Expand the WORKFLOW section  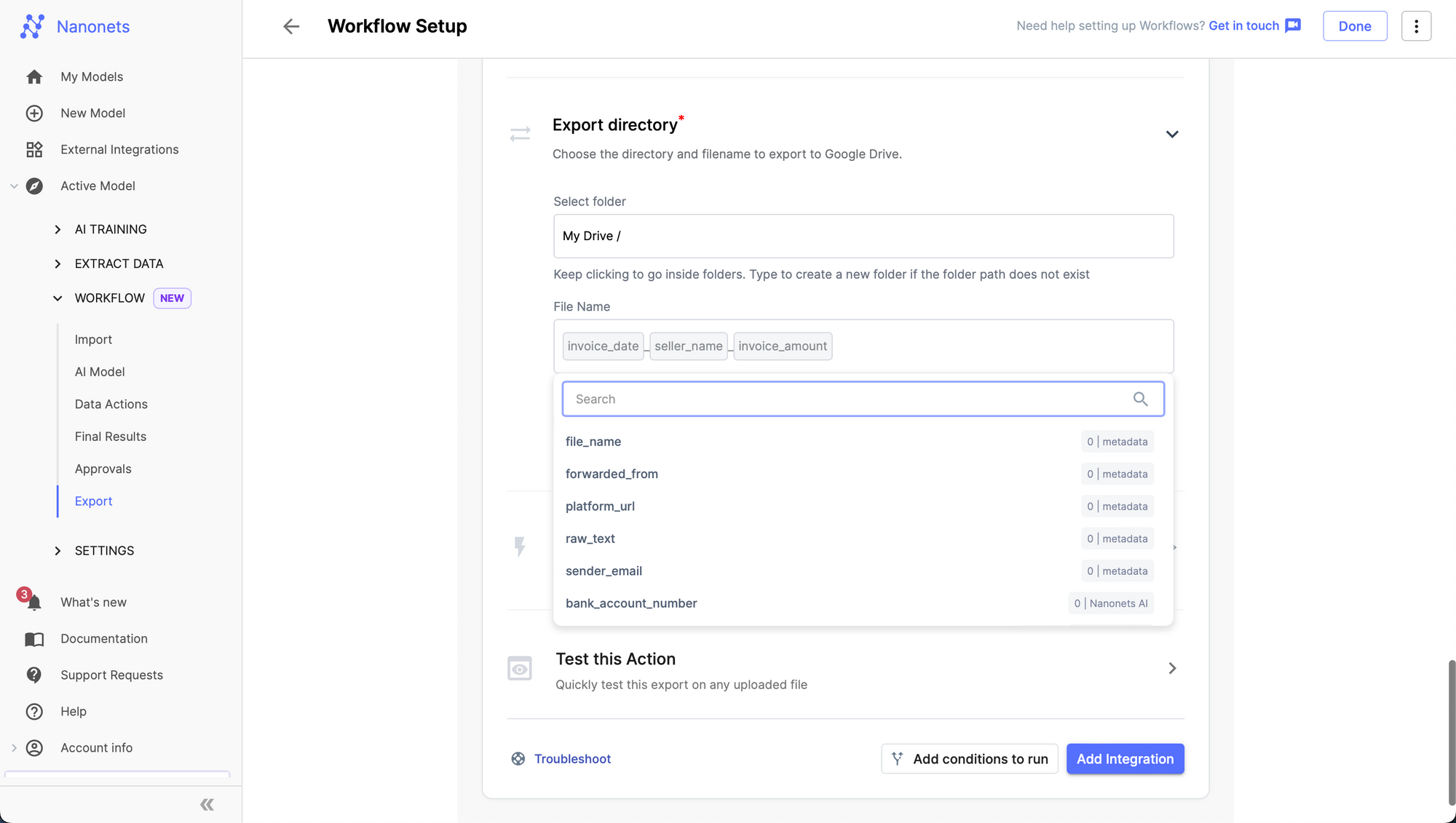57,298
